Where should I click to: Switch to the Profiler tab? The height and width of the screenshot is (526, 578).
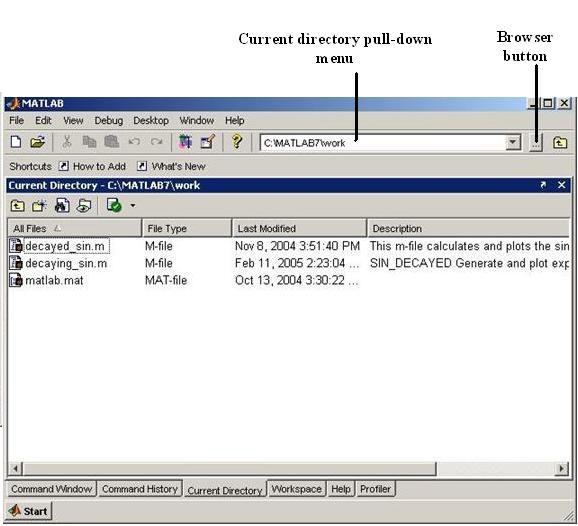tap(375, 489)
